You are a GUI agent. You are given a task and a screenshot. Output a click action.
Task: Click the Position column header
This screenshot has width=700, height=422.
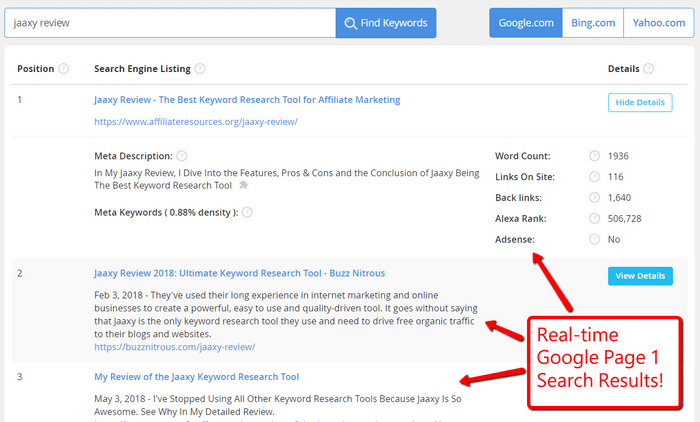click(36, 69)
